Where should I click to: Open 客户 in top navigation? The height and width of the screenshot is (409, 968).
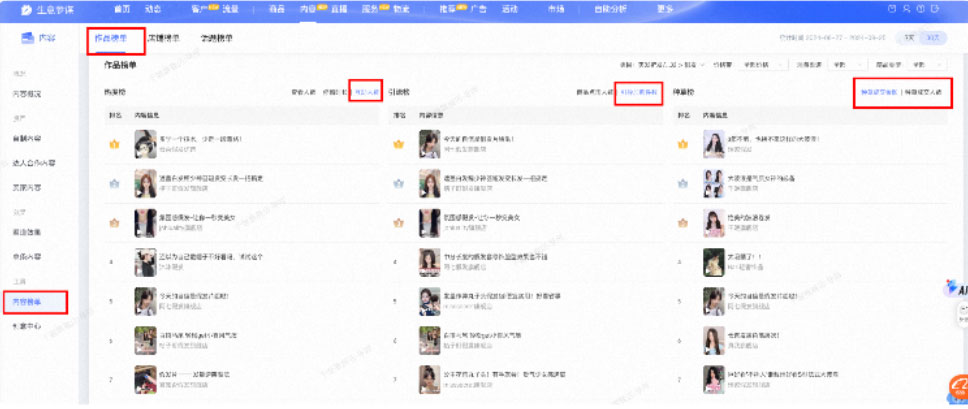point(199,9)
